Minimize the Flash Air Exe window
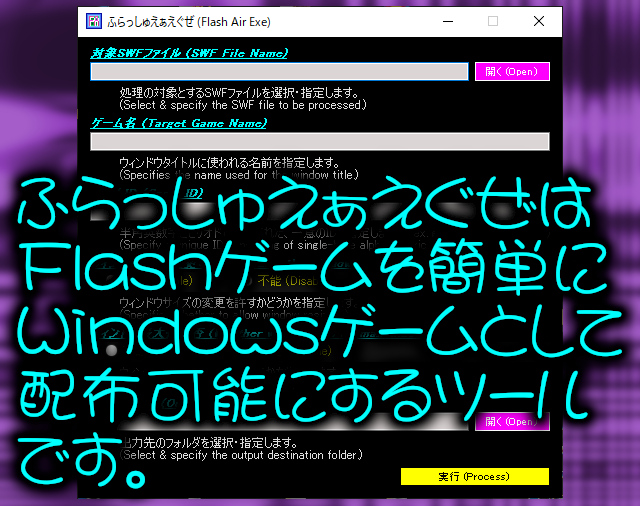The width and height of the screenshot is (640, 506). [448, 21]
